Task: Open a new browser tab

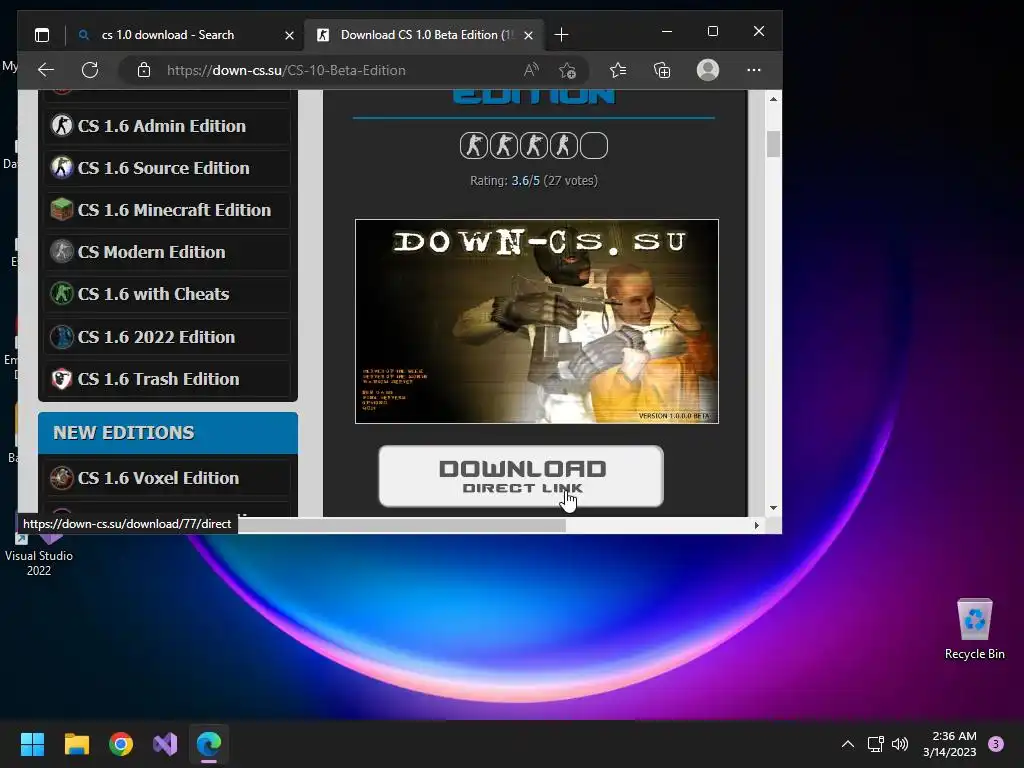Action: coord(561,35)
